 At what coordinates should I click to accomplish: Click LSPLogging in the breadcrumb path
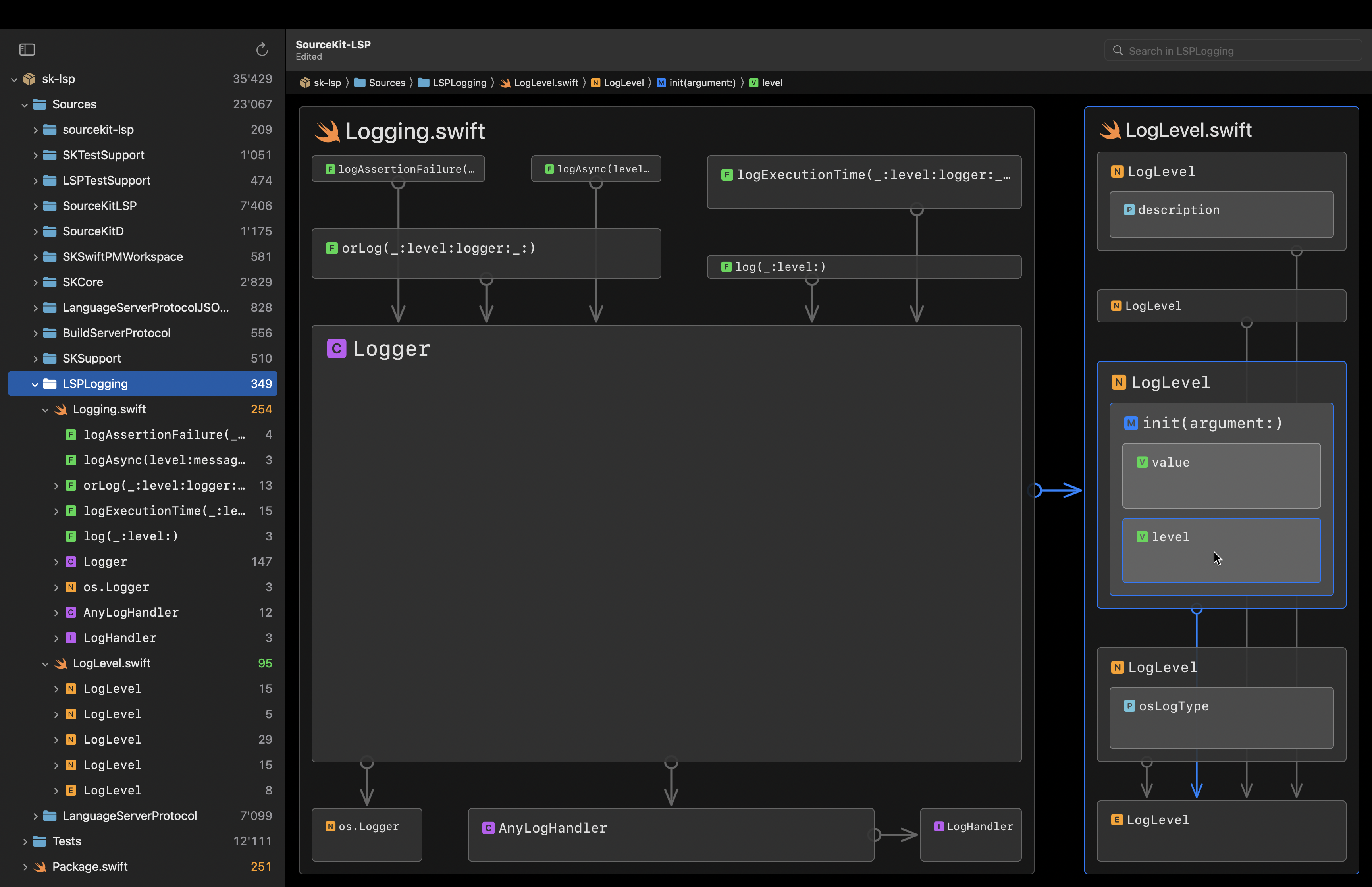click(x=459, y=83)
